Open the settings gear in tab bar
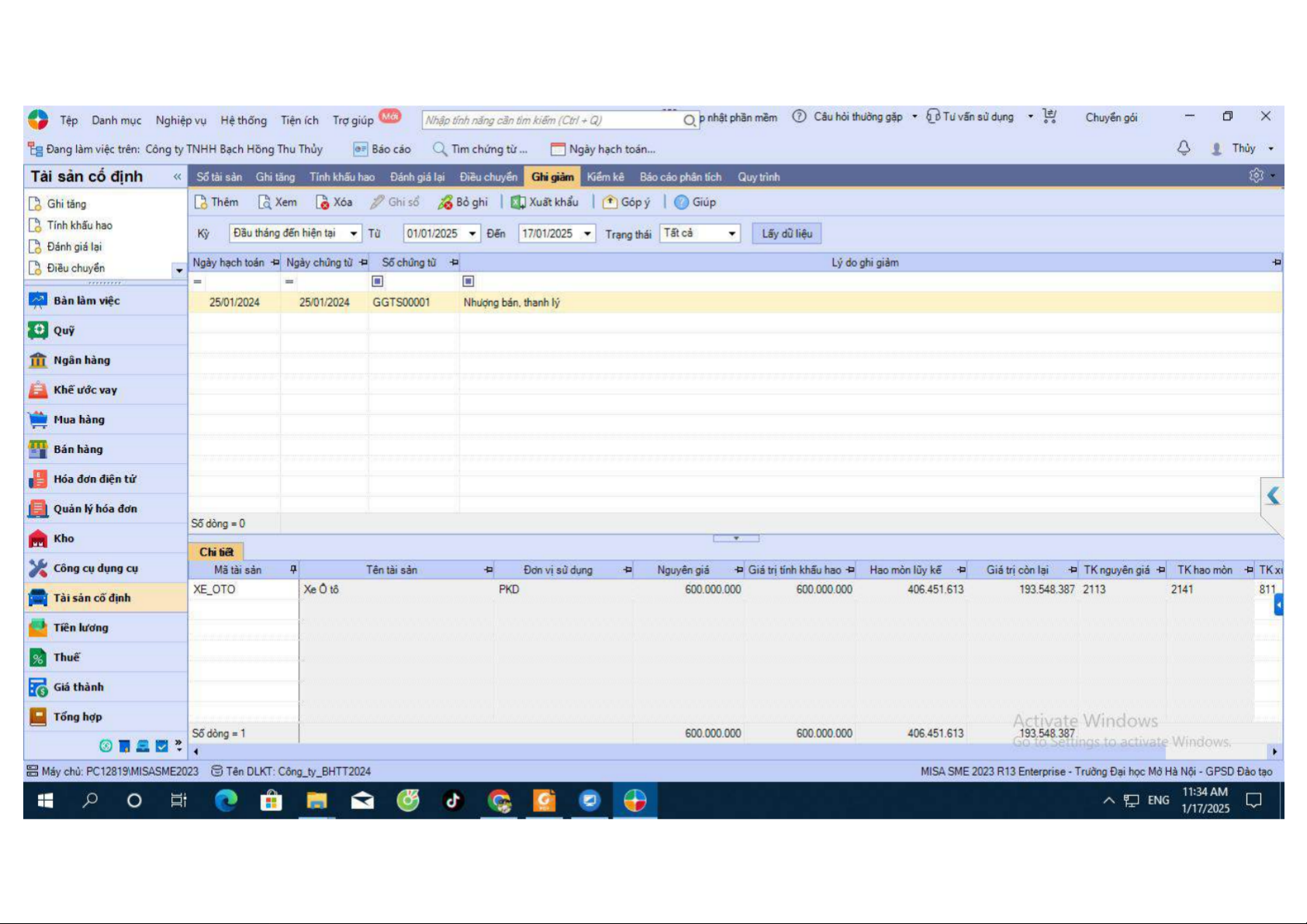 pyautogui.click(x=1256, y=176)
